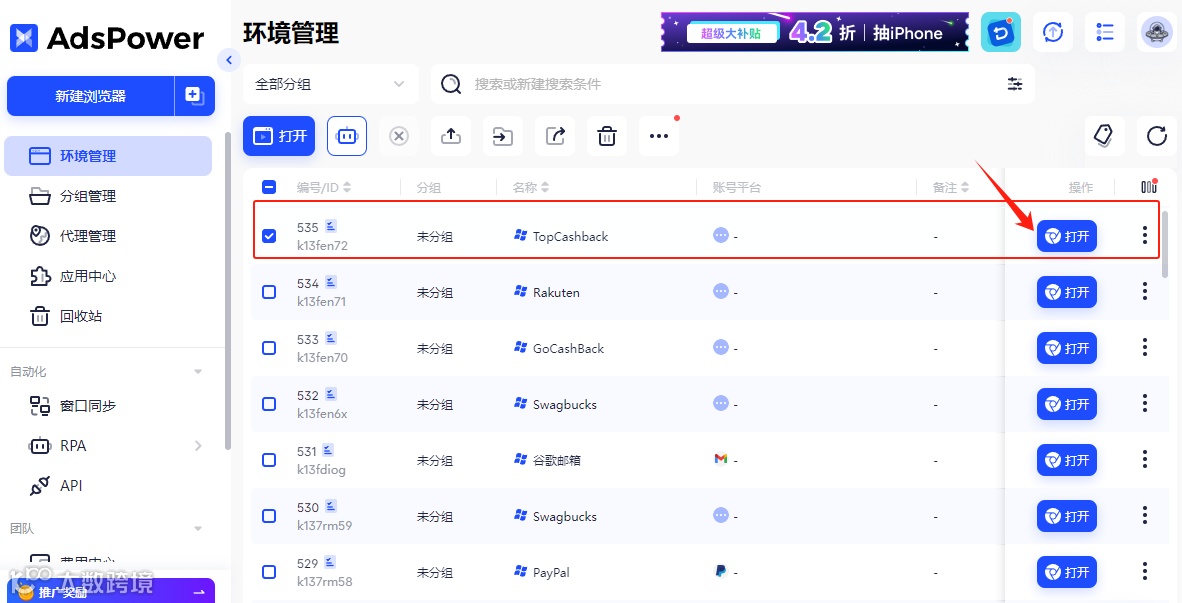Open three-dot menu for PayPal row
Image resolution: width=1182 pixels, height=603 pixels.
(x=1144, y=571)
